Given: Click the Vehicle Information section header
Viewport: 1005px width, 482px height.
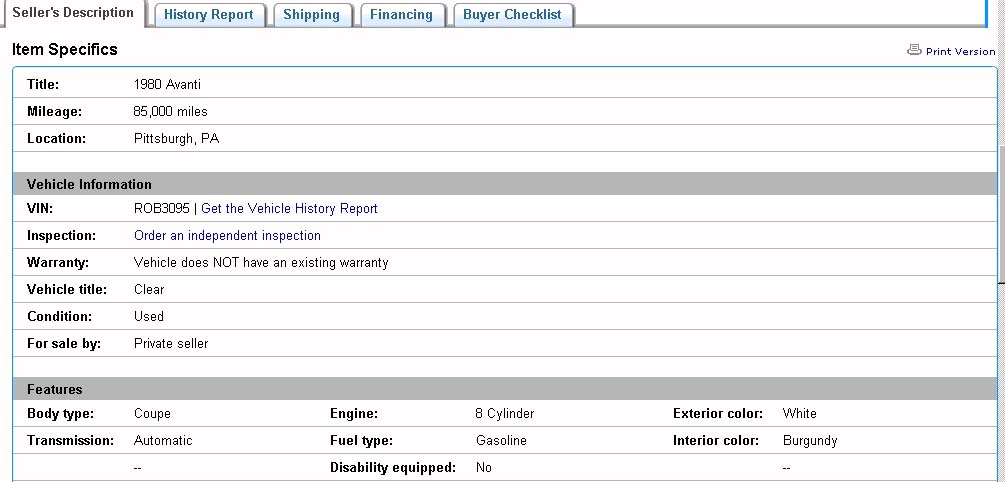Looking at the screenshot, I should pos(90,184).
